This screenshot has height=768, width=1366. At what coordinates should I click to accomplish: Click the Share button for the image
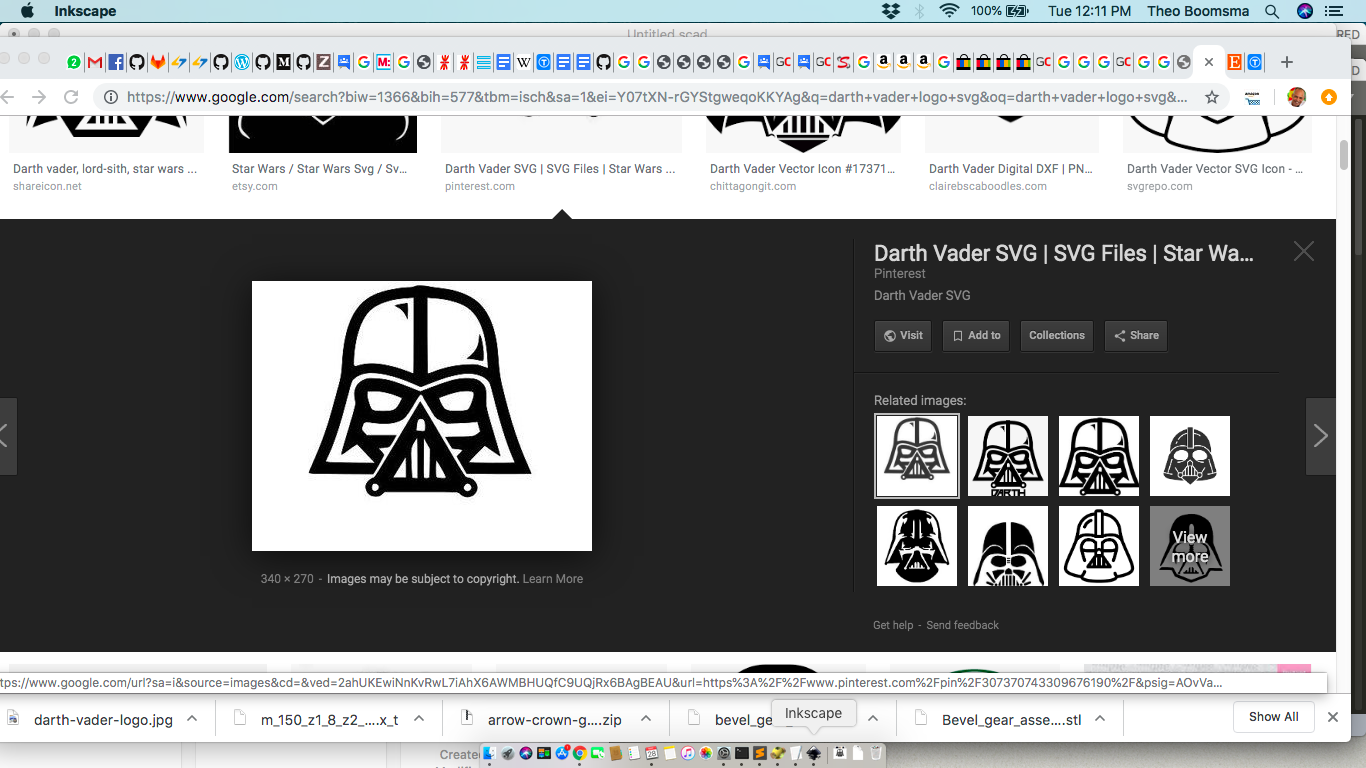point(1136,336)
